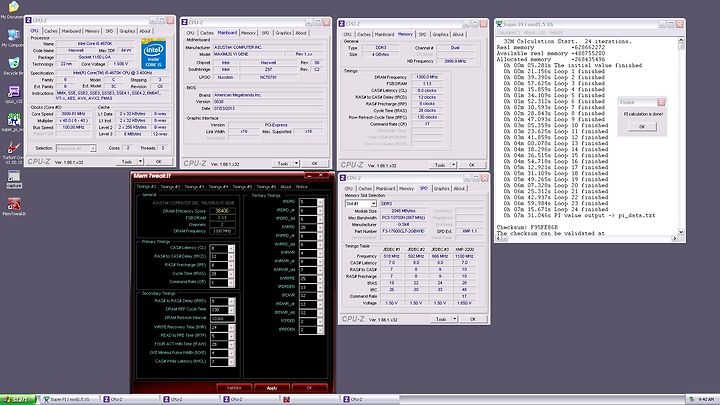
Task: Click OK in the PI calculation done dialog
Action: tap(642, 127)
